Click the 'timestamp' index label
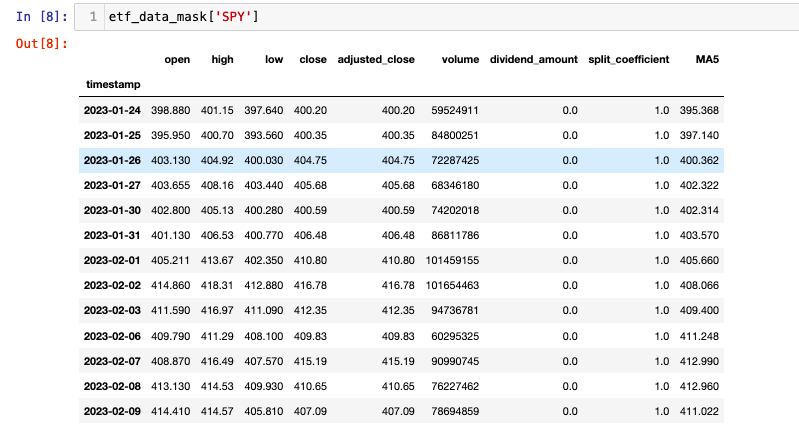 113,85
